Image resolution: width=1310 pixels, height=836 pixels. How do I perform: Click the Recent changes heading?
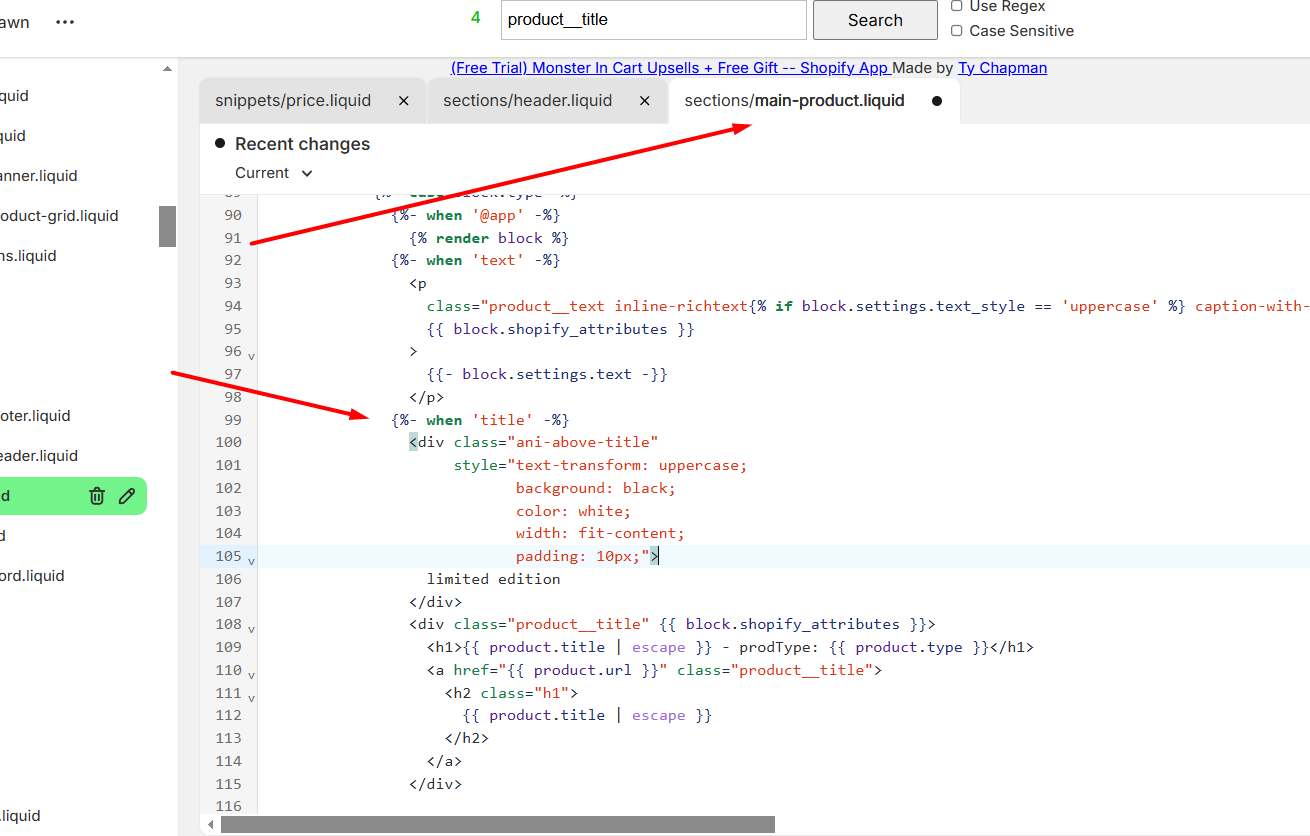[x=302, y=144]
